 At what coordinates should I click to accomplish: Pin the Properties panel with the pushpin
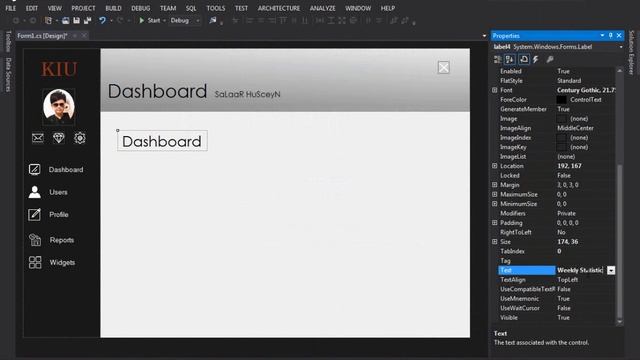(x=611, y=36)
